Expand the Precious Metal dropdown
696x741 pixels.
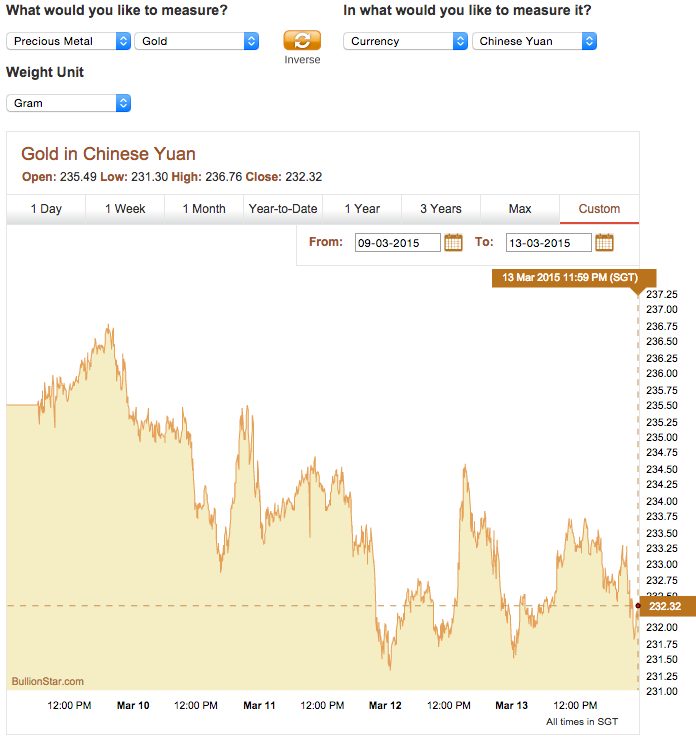pos(68,41)
